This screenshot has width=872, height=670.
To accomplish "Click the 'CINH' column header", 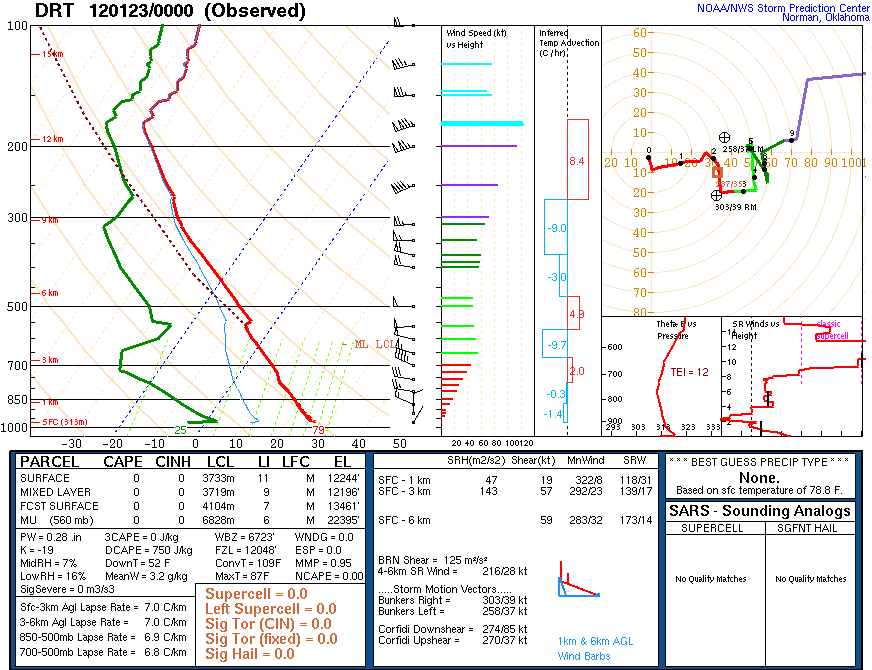I will pos(173,462).
